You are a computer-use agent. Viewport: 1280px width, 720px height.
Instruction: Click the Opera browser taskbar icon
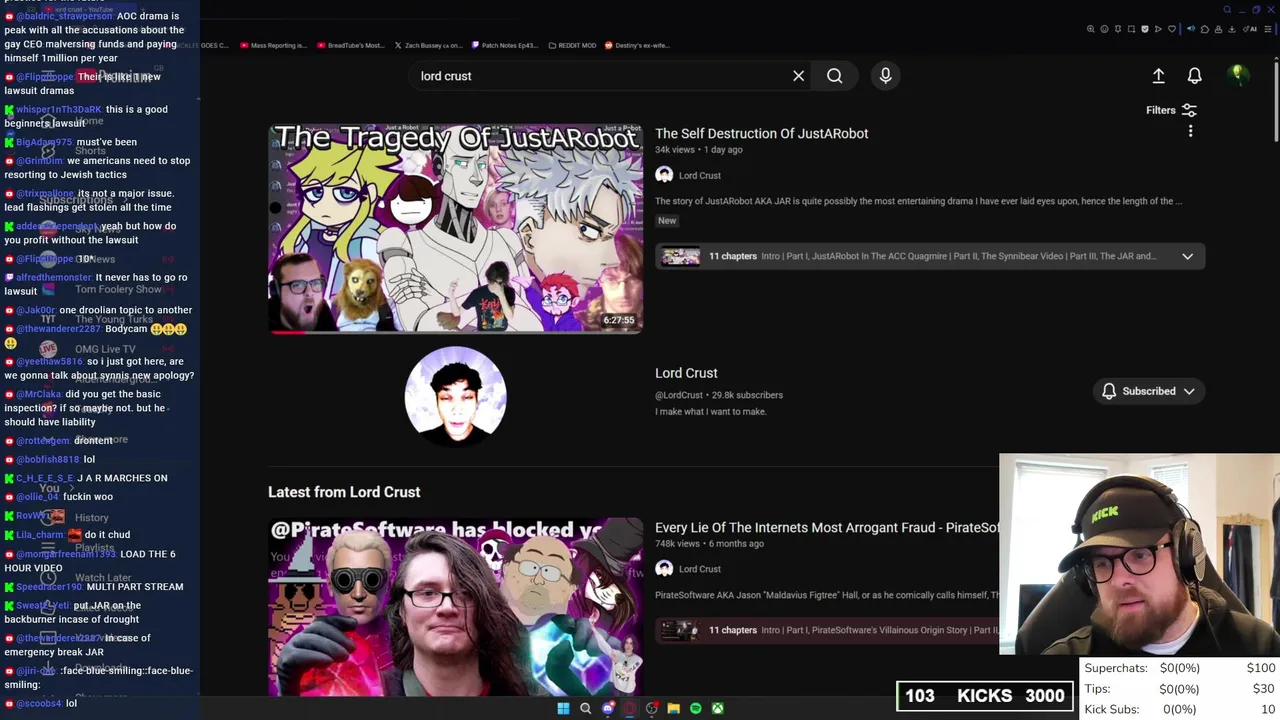pyautogui.click(x=630, y=708)
